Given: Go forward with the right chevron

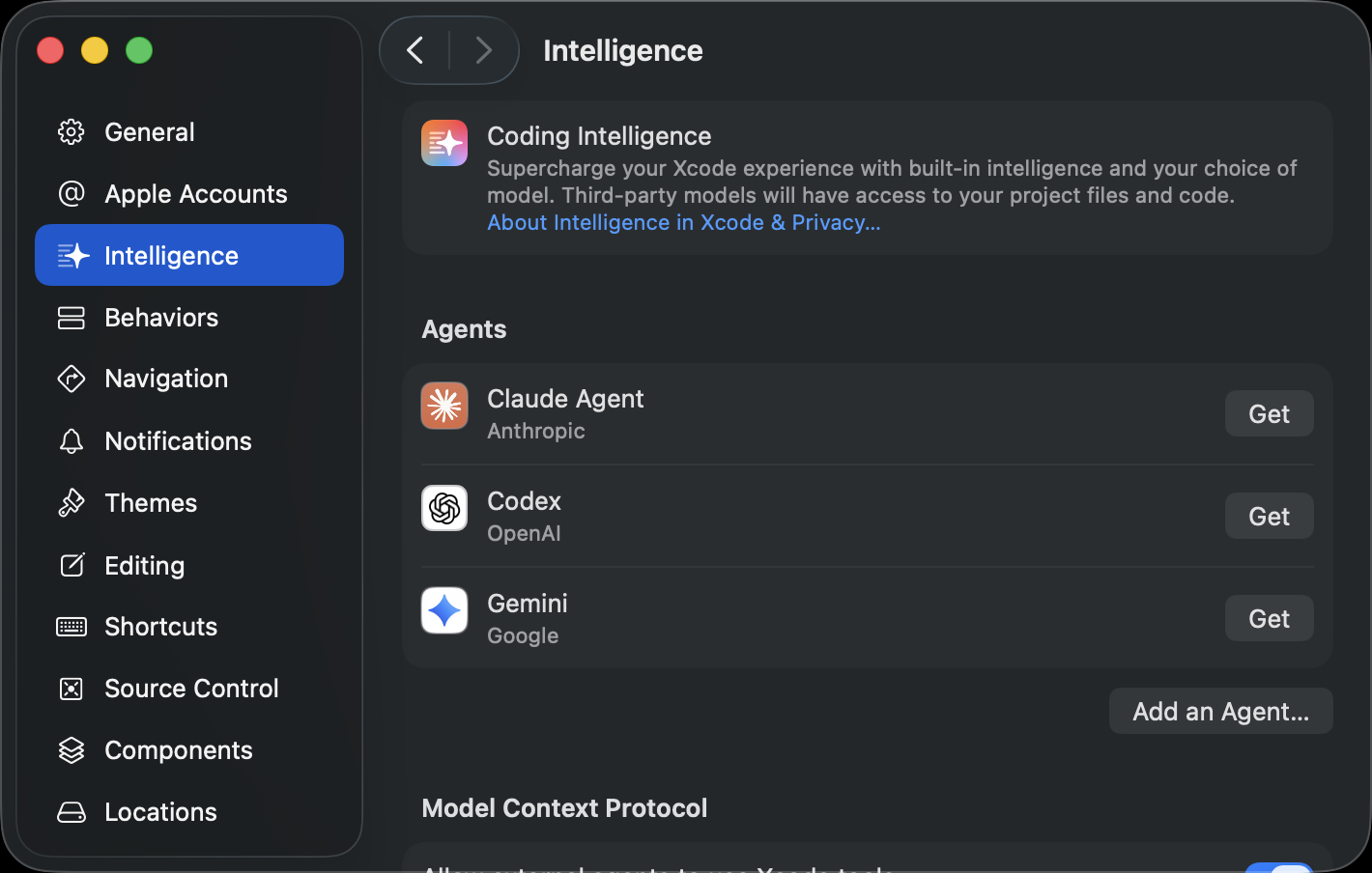Looking at the screenshot, I should click(x=483, y=50).
